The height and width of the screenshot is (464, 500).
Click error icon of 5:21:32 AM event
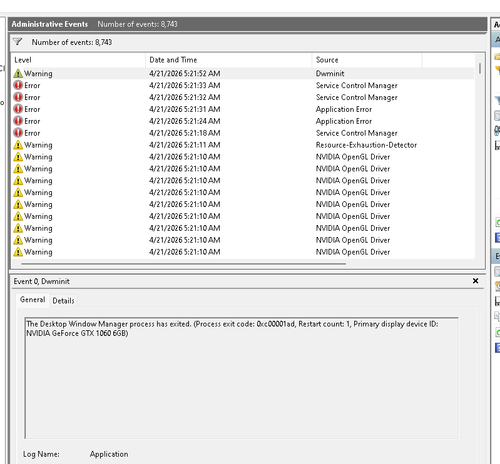pos(18,97)
